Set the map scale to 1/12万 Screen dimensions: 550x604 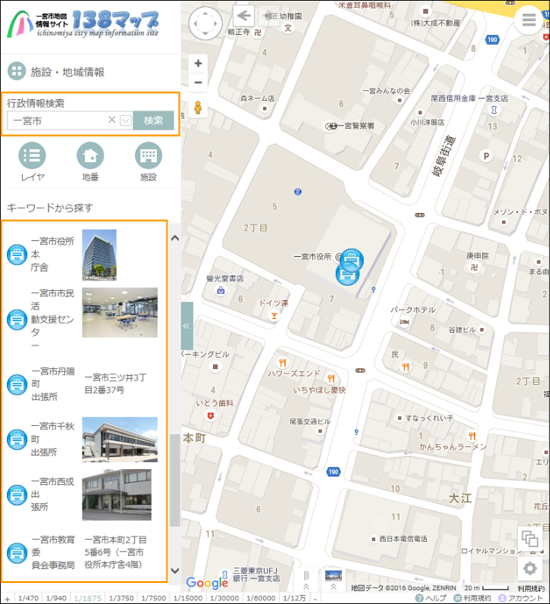coord(294,598)
